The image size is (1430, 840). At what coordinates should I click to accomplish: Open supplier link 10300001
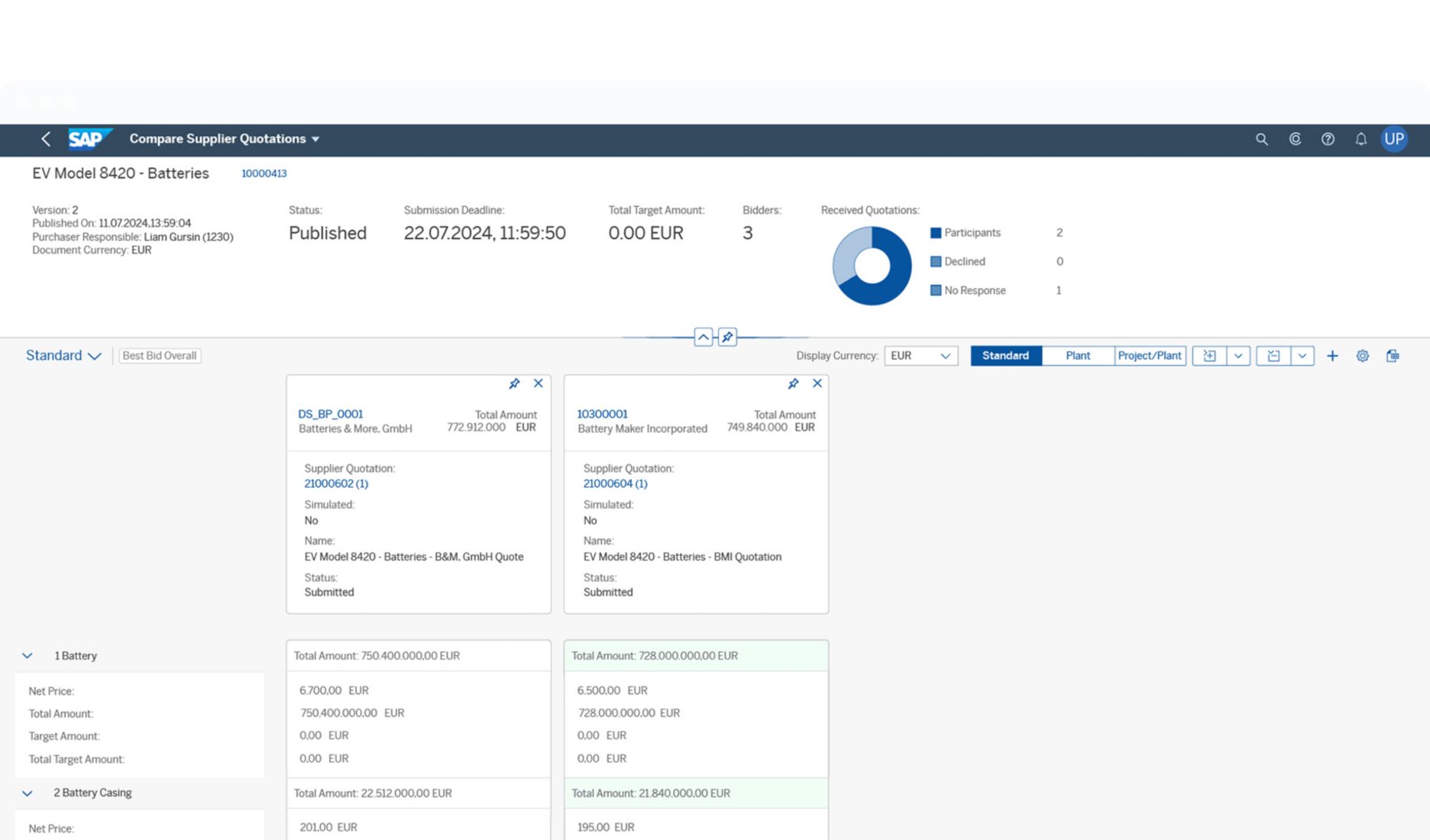[x=602, y=414]
